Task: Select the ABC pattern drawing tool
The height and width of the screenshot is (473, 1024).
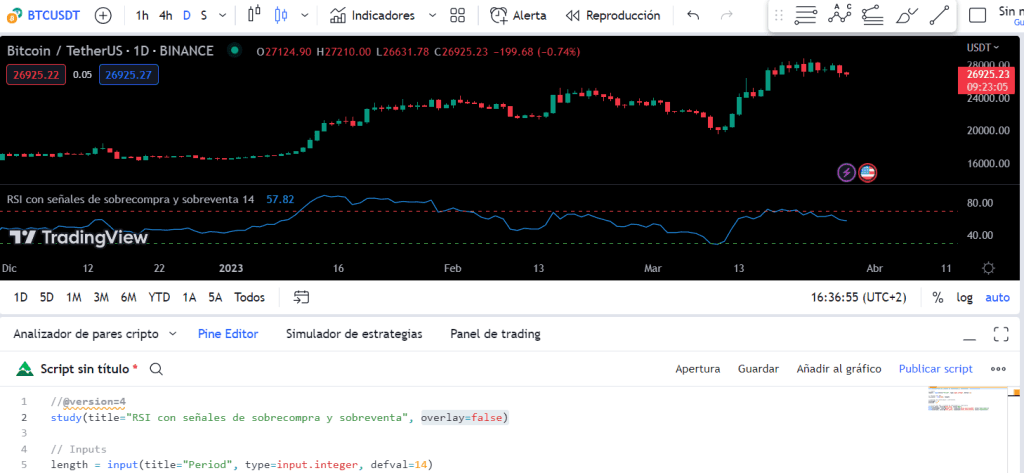Action: (x=839, y=14)
